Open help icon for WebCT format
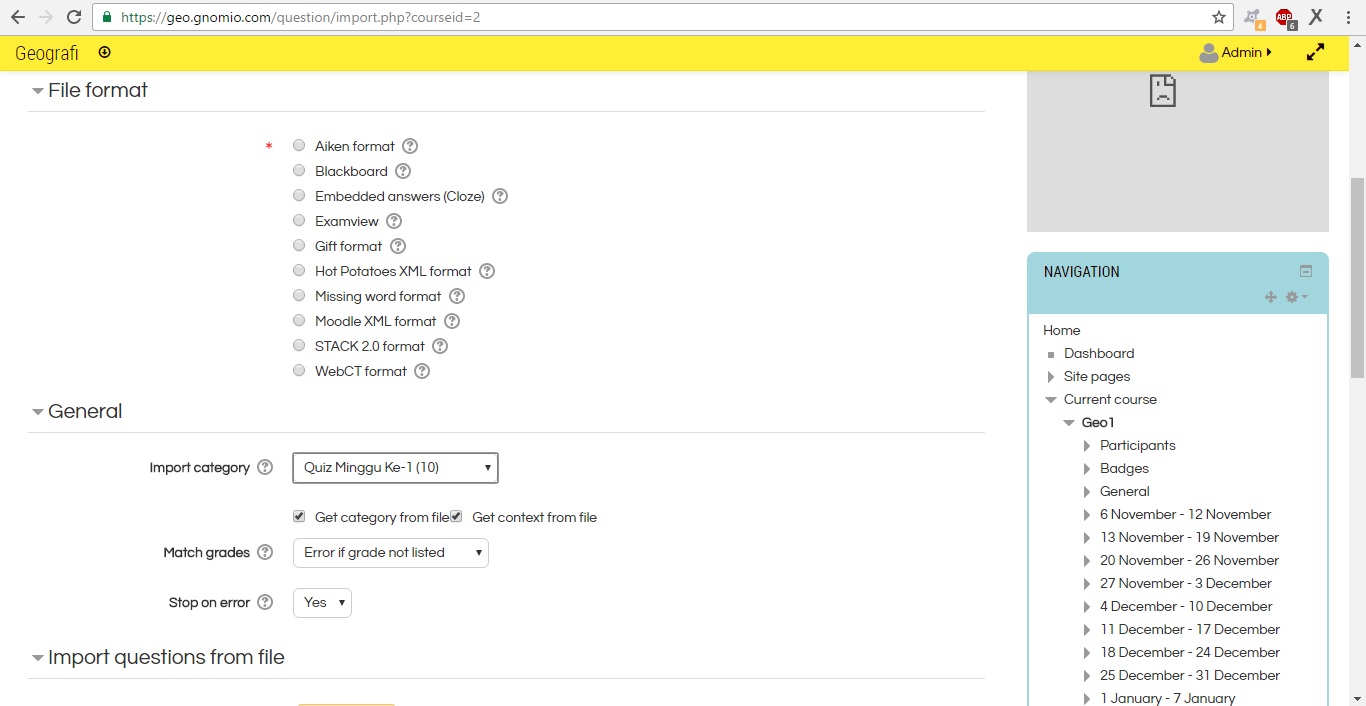 422,371
